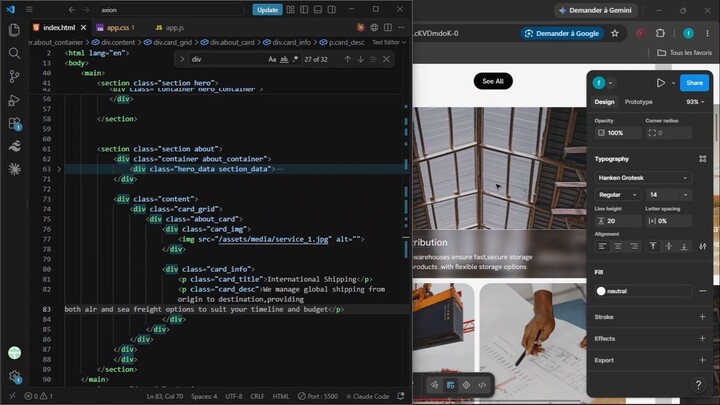This screenshot has width=720, height=405.
Task: Split the editor to the right
Action: point(388,28)
